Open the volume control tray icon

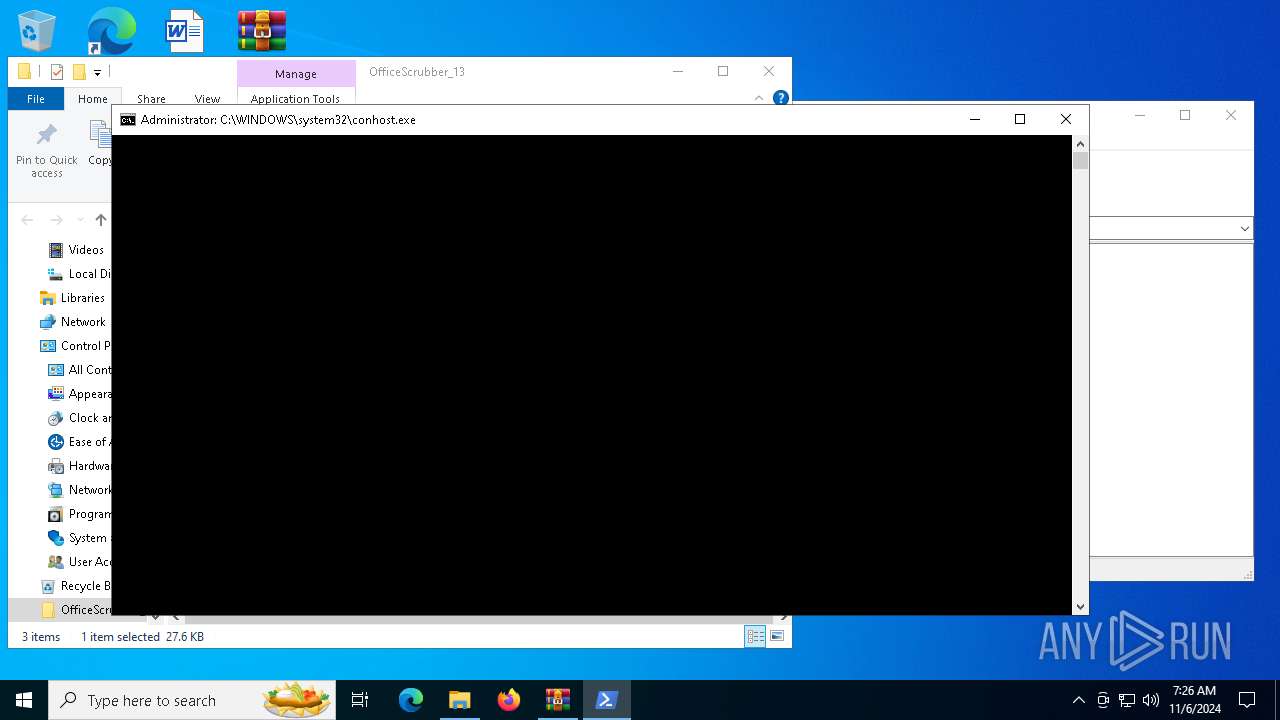pos(1151,700)
